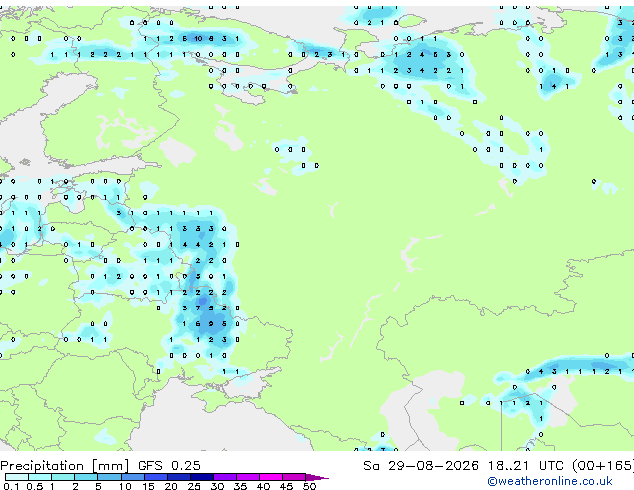The width and height of the screenshot is (634, 490).
Task: Select the 30–35 mm purple legend swatch
Action: (225, 477)
